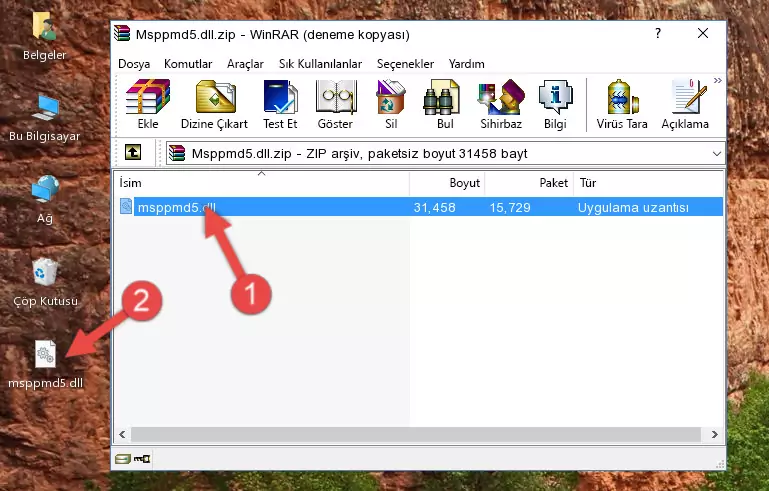
Task: Open the Komutlar menu
Action: click(188, 64)
